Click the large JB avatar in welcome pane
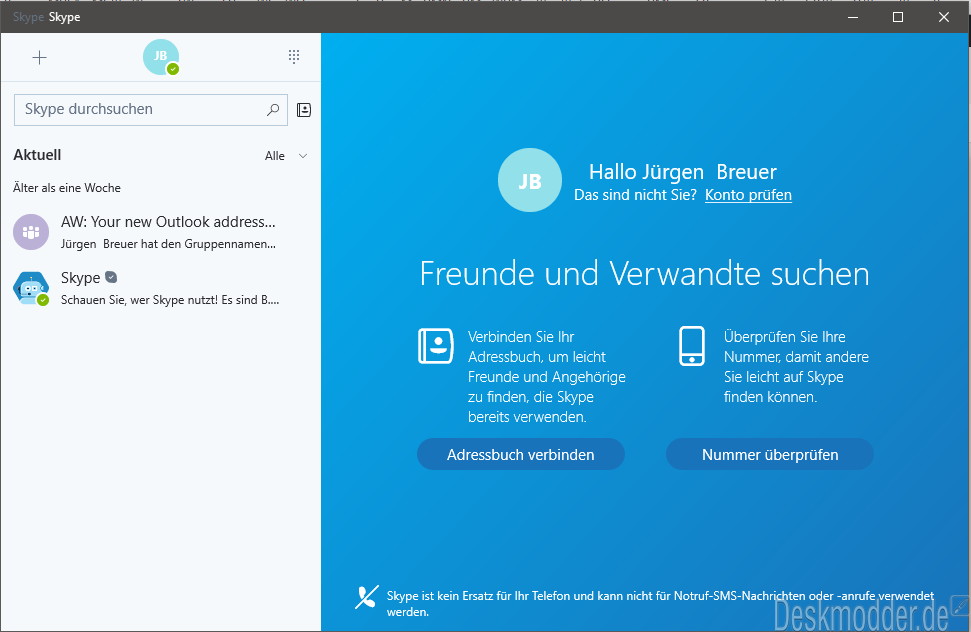 coord(530,180)
